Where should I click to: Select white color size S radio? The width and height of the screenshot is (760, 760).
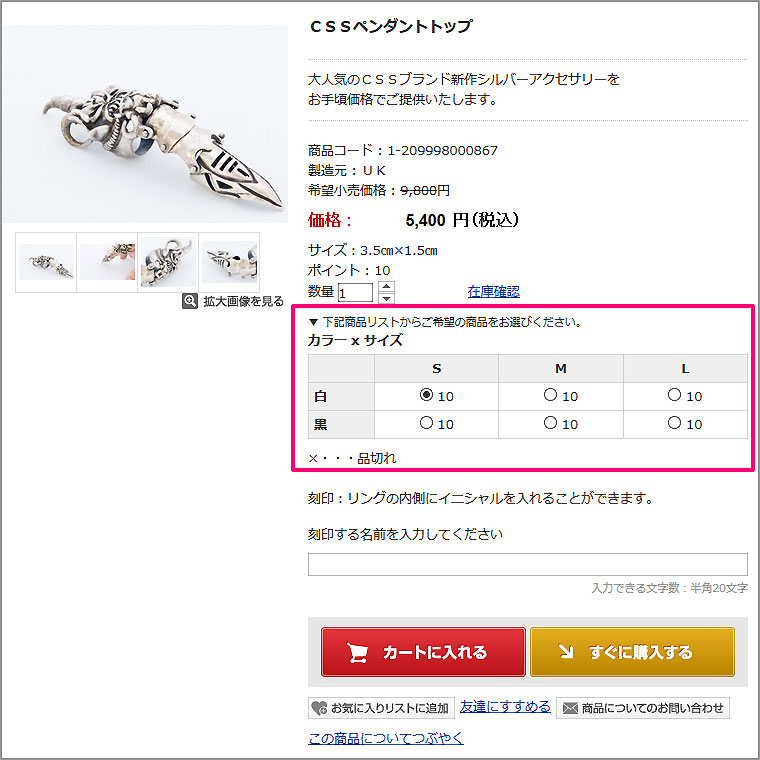point(426,395)
